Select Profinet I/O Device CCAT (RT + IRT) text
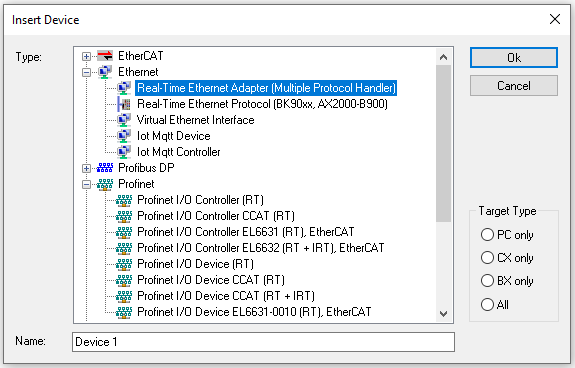Screen dimensions: 575x368 [226, 296]
